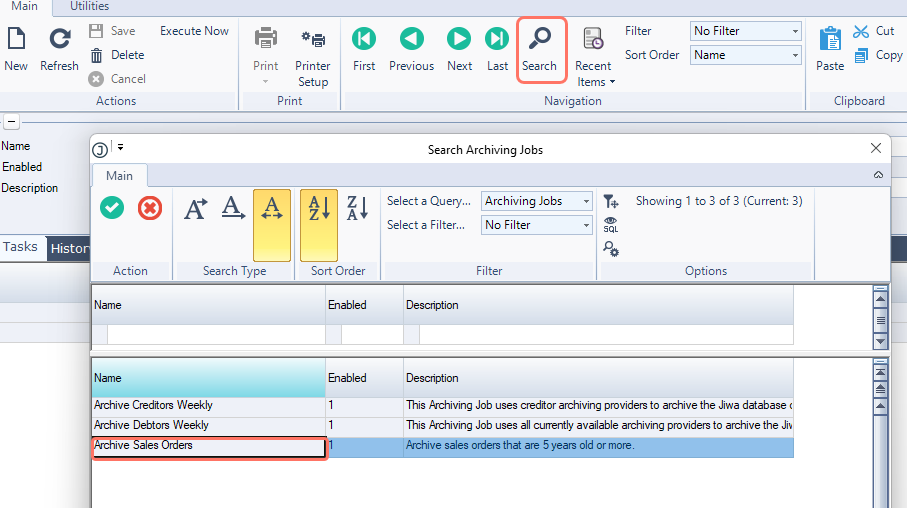Open the Tasks tab
This screenshot has height=508, width=907.
pyautogui.click(x=20, y=247)
